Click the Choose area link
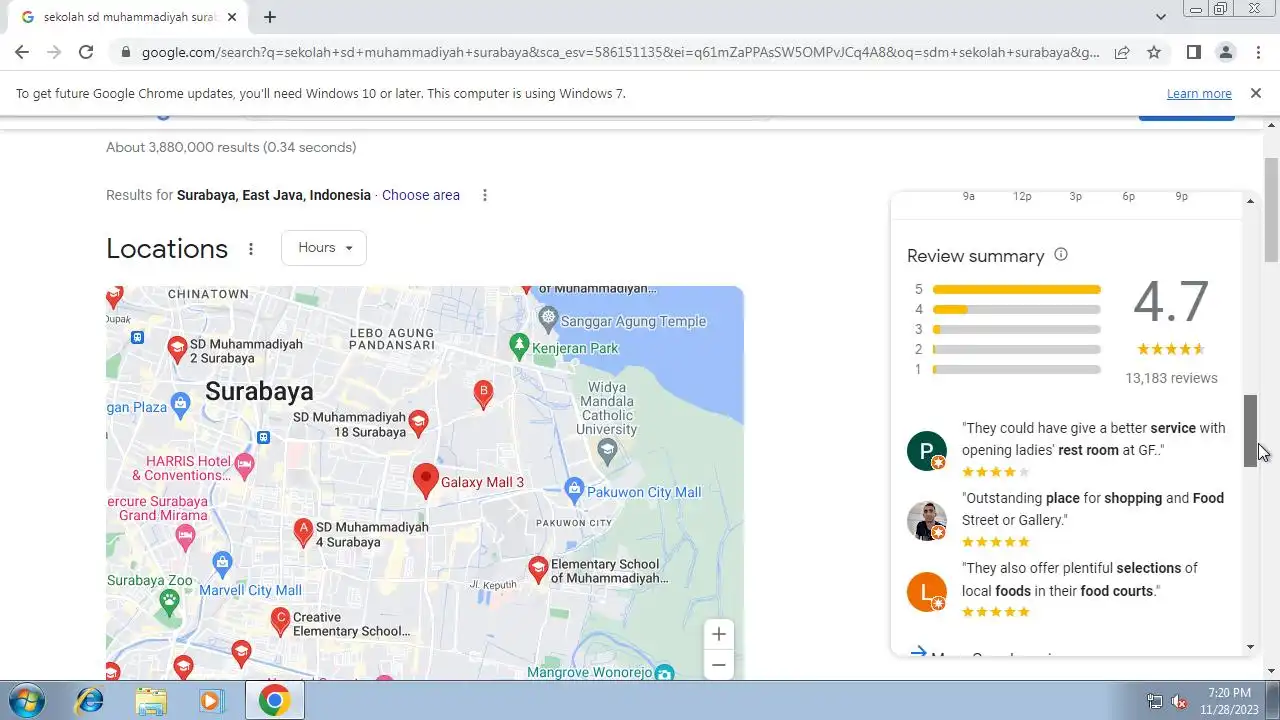 (421, 195)
